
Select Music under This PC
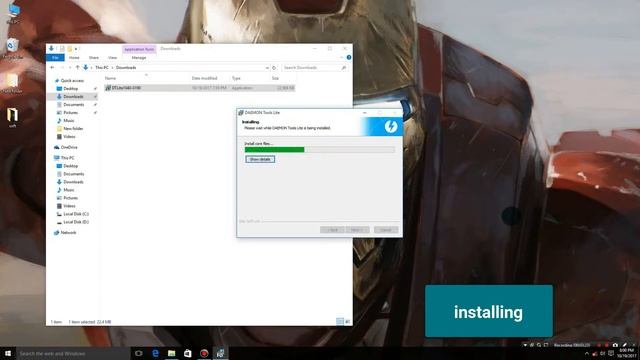(69, 190)
